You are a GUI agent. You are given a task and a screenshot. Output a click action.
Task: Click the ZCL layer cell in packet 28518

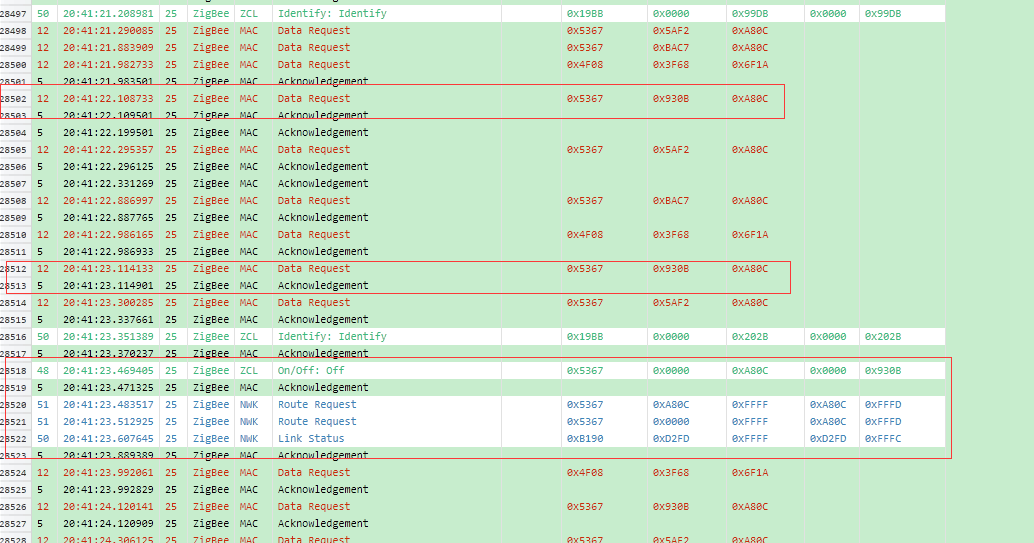249,371
